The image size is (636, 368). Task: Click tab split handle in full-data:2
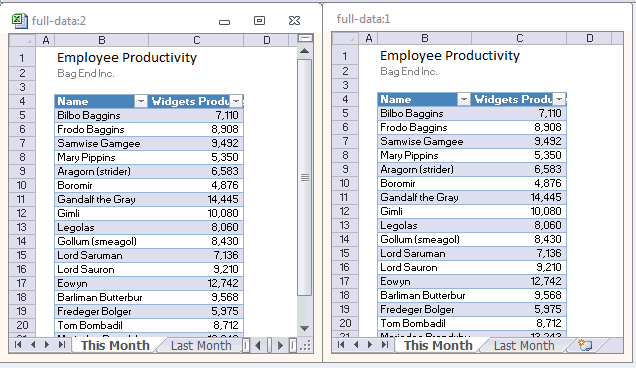(x=246, y=345)
